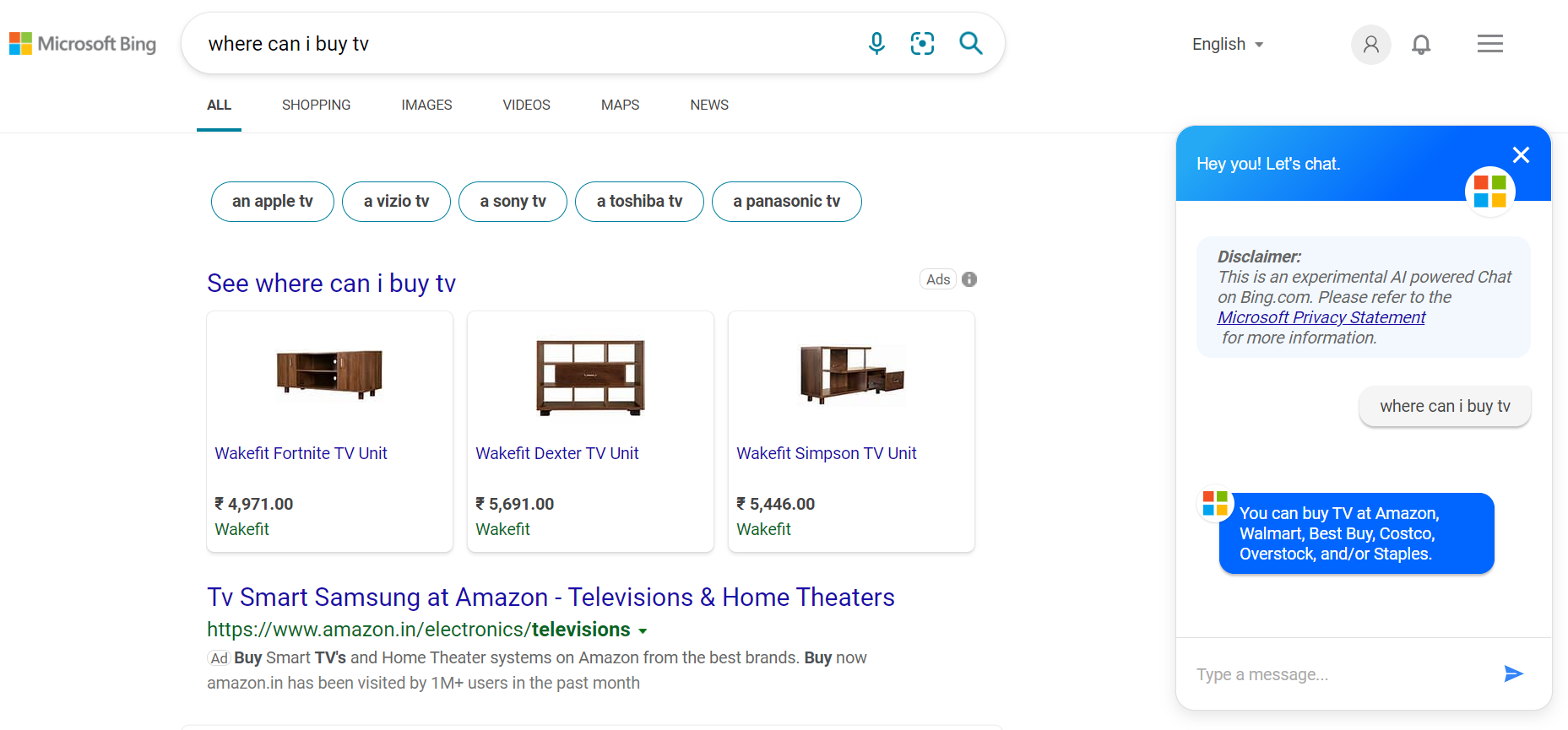Select the 'an apple tv' suggestion chip
The image size is (1568, 730).
pyautogui.click(x=273, y=202)
